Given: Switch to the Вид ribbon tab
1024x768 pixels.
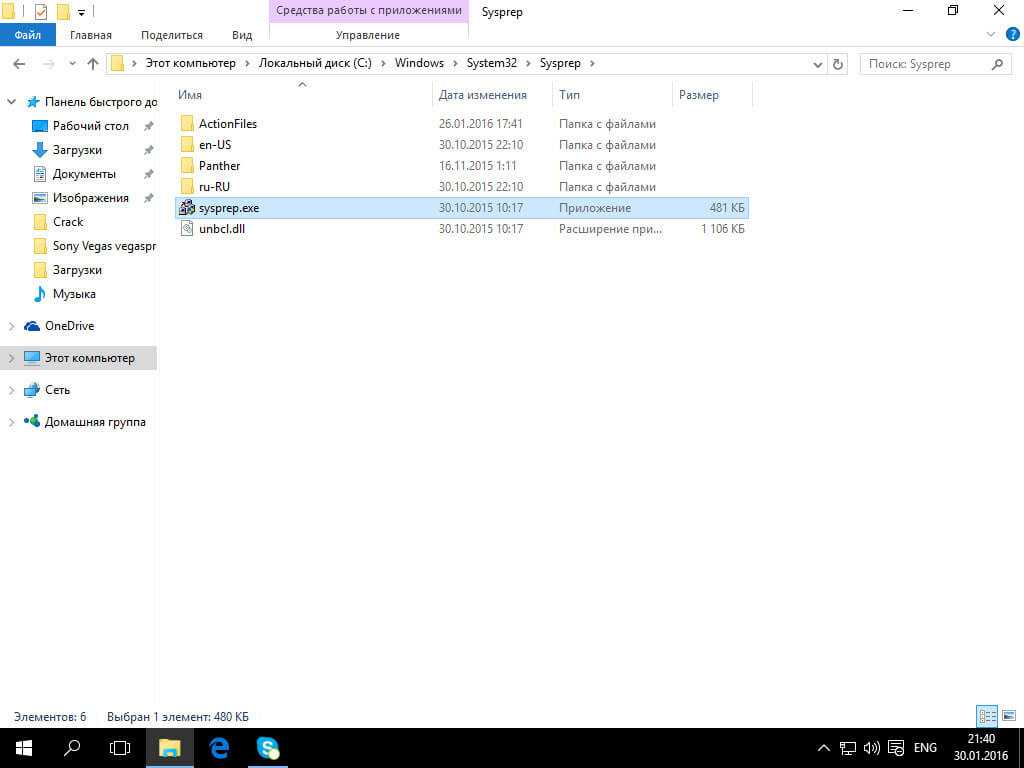Looking at the screenshot, I should 242,35.
